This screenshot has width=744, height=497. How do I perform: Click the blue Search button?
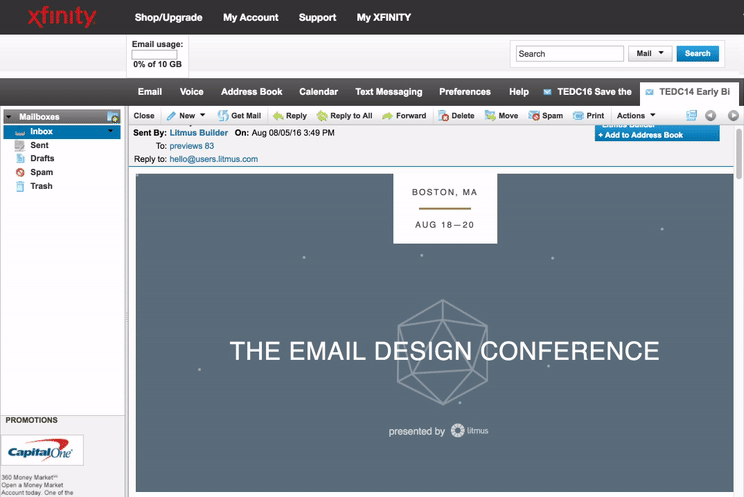[698, 54]
